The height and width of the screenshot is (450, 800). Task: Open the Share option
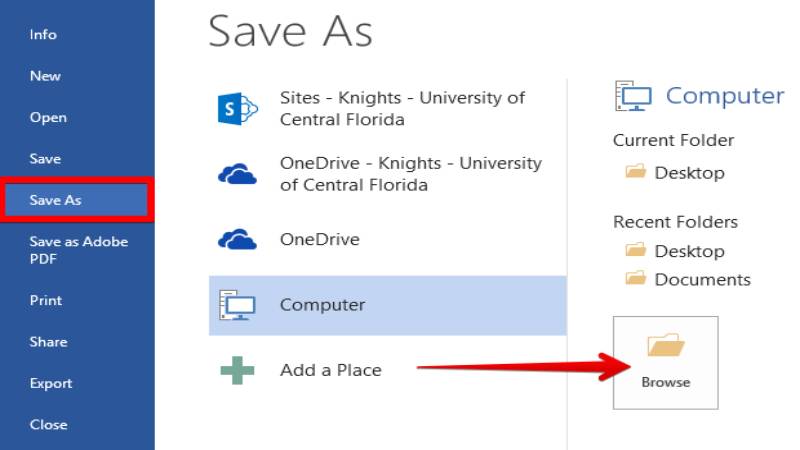pyautogui.click(x=48, y=342)
